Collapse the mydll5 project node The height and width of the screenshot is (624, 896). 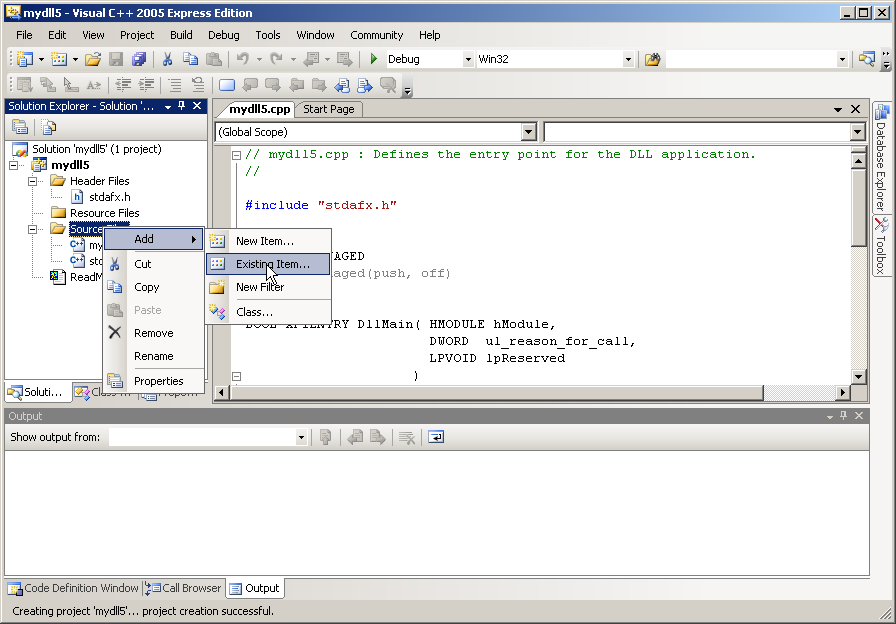13,165
